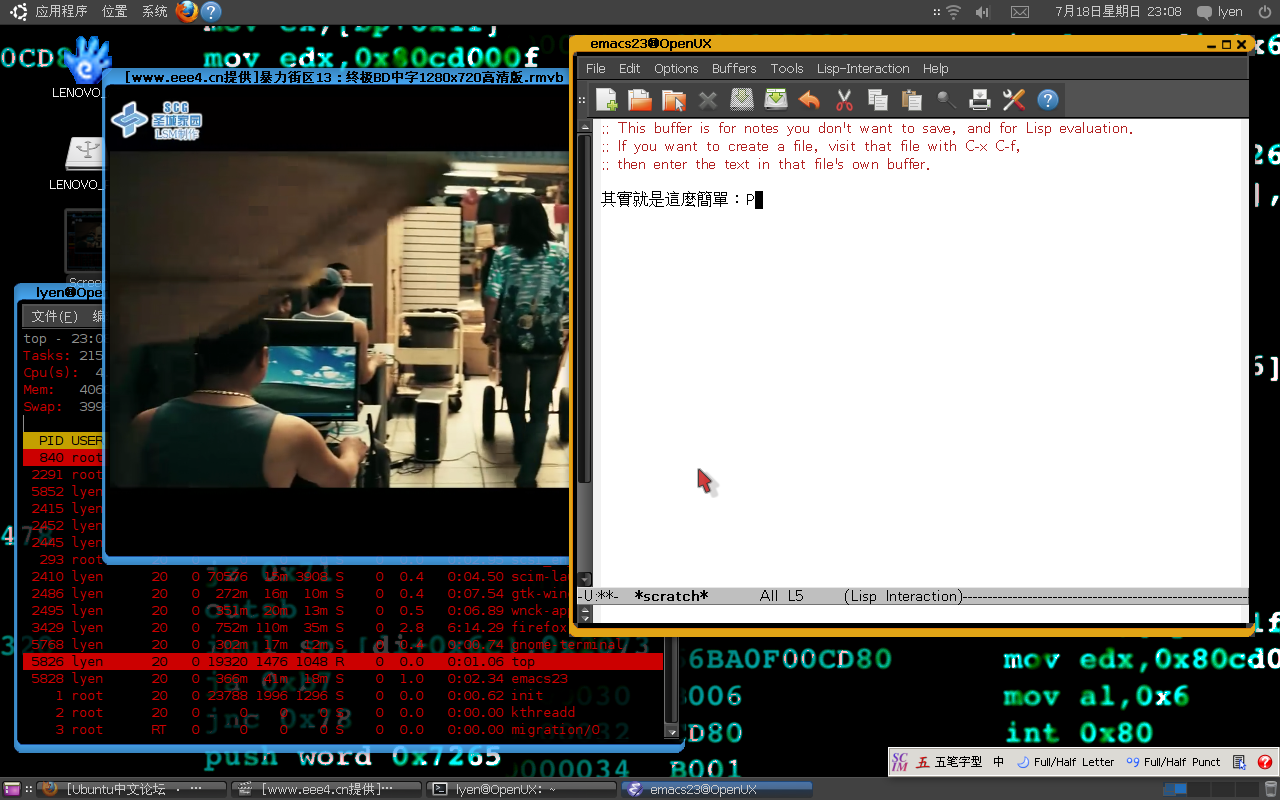Image resolution: width=1280 pixels, height=800 pixels.
Task: Click the show-desktop icon in bottom panel
Action: (x=13, y=789)
